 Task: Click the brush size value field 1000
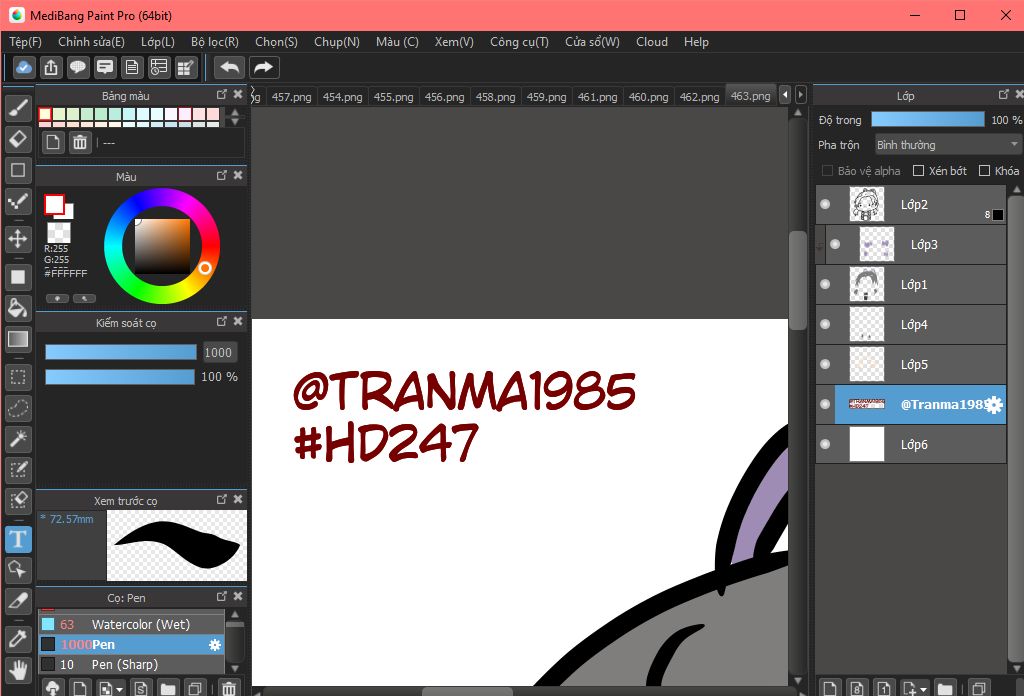point(219,353)
